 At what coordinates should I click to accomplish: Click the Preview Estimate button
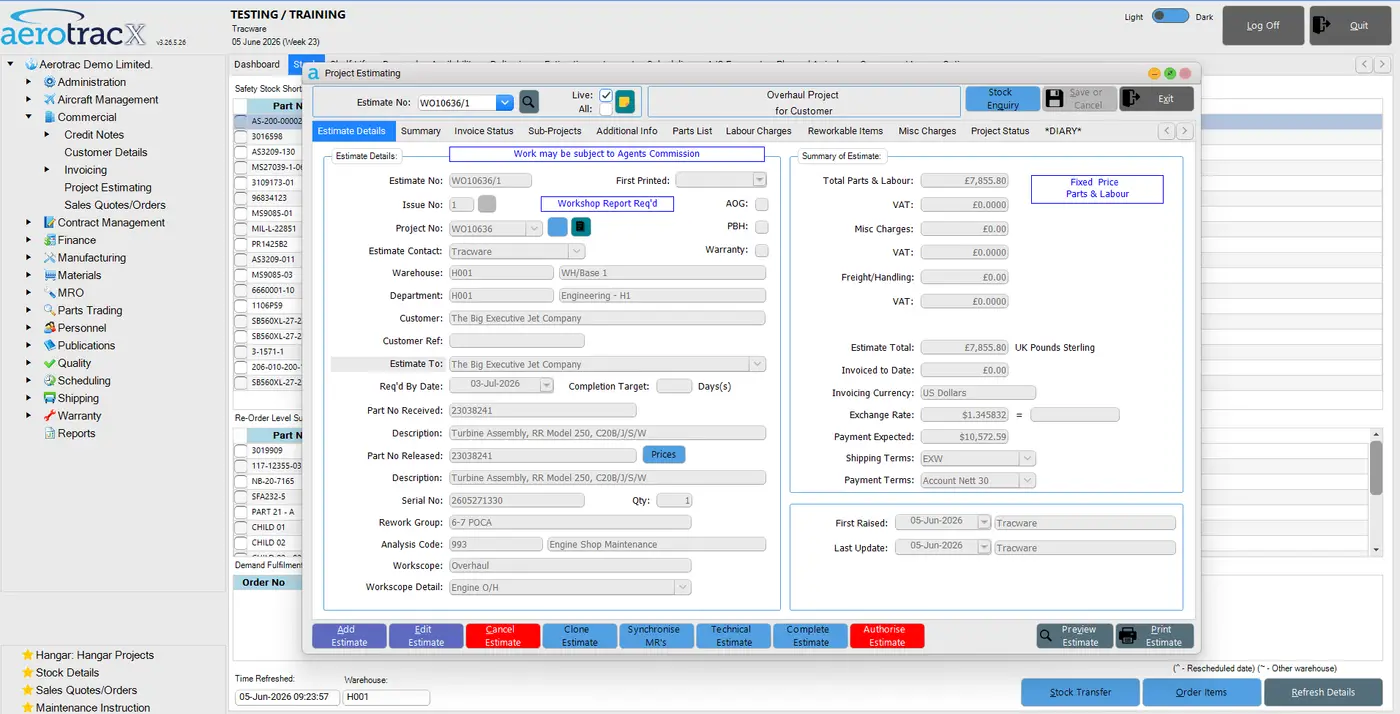1073,636
